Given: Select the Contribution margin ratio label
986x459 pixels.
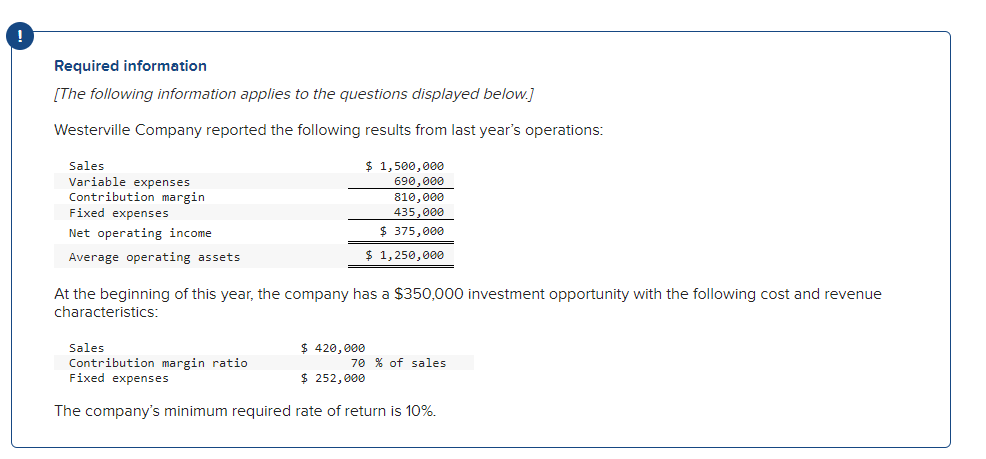Looking at the screenshot, I should [158, 363].
